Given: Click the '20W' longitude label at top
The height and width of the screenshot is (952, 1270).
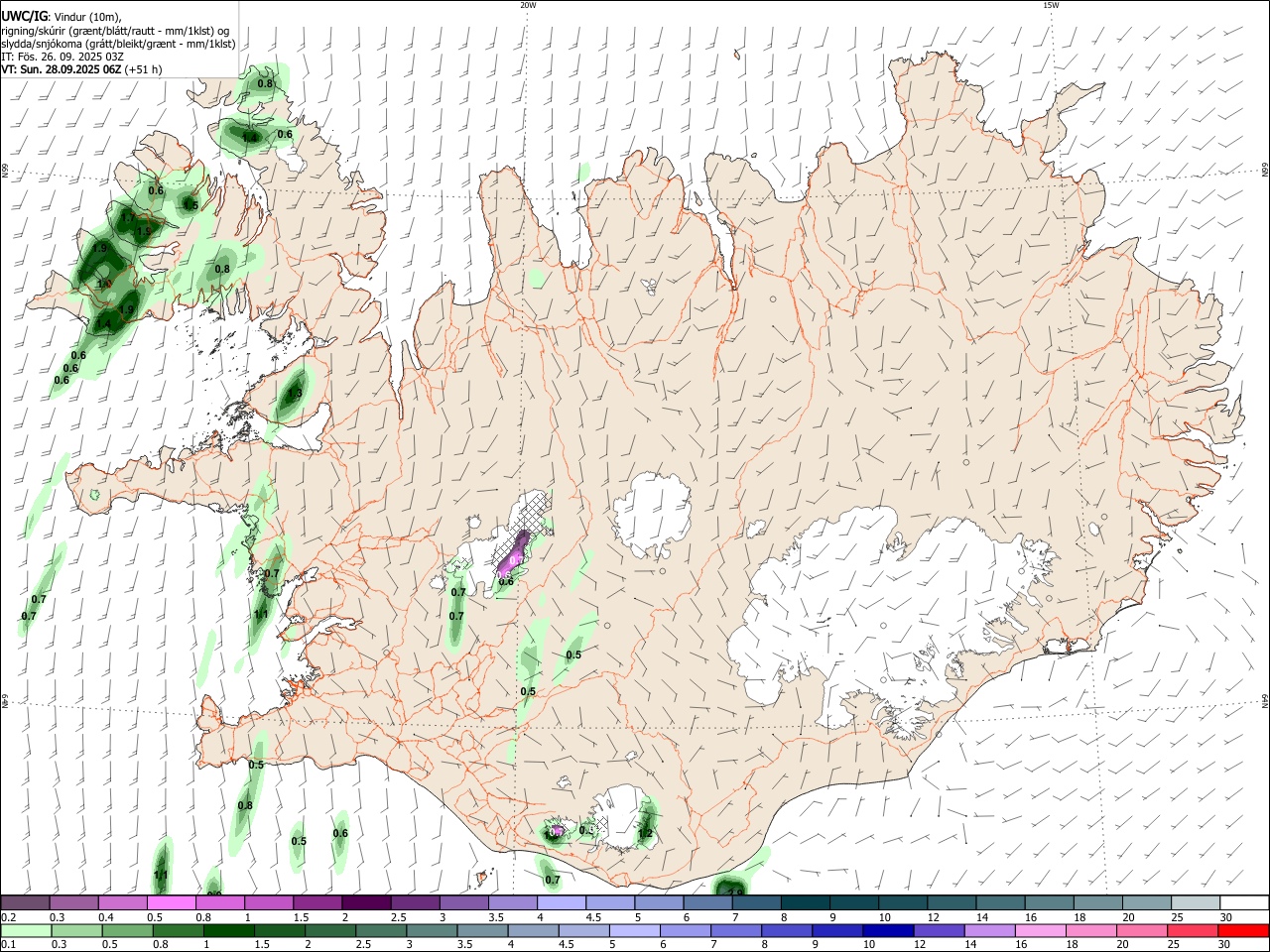Looking at the screenshot, I should (528, 5).
